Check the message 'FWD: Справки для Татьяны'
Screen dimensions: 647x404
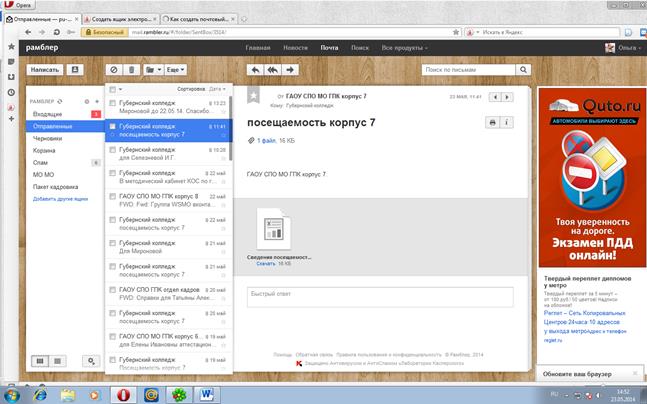[112, 290]
